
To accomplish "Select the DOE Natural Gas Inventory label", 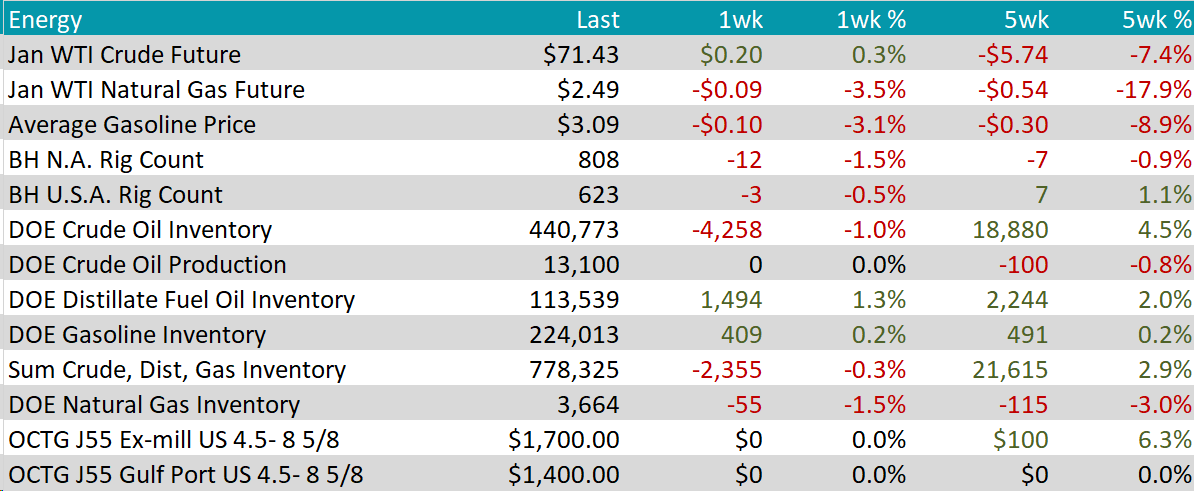I will tap(154, 405).
